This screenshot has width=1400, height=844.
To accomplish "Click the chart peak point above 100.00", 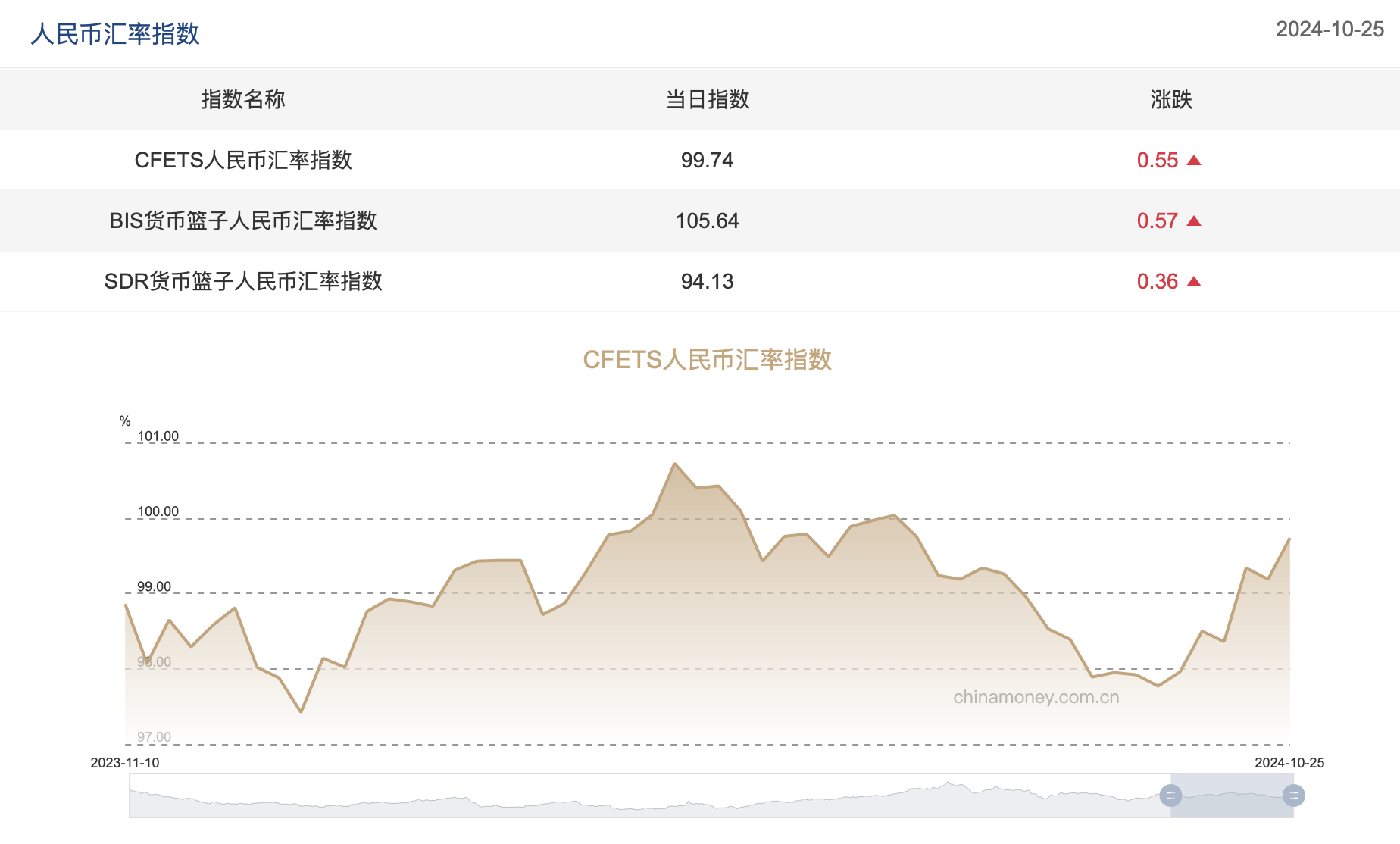I will coord(674,464).
